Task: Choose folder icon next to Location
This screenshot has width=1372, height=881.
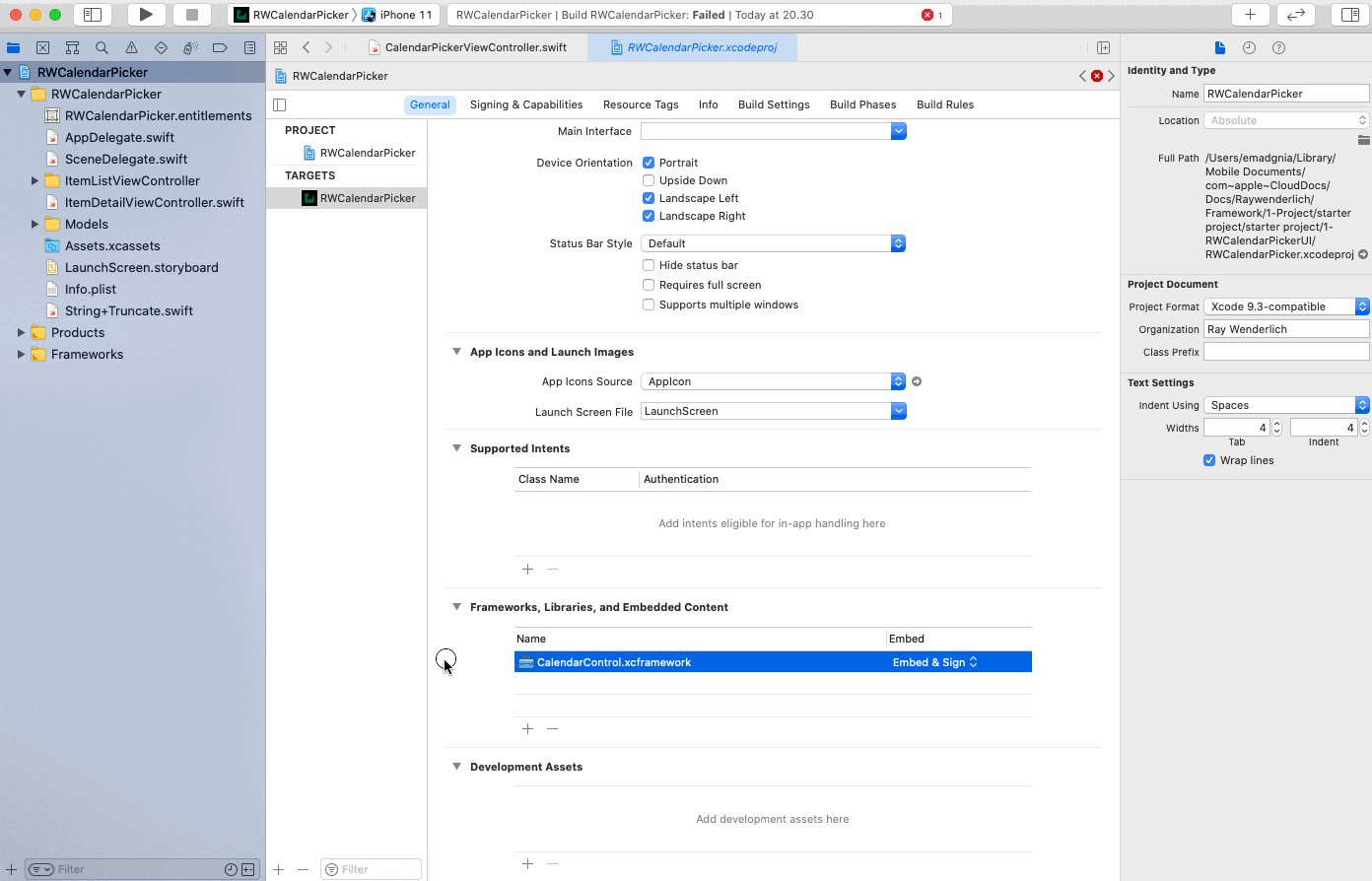Action: 1364,140
